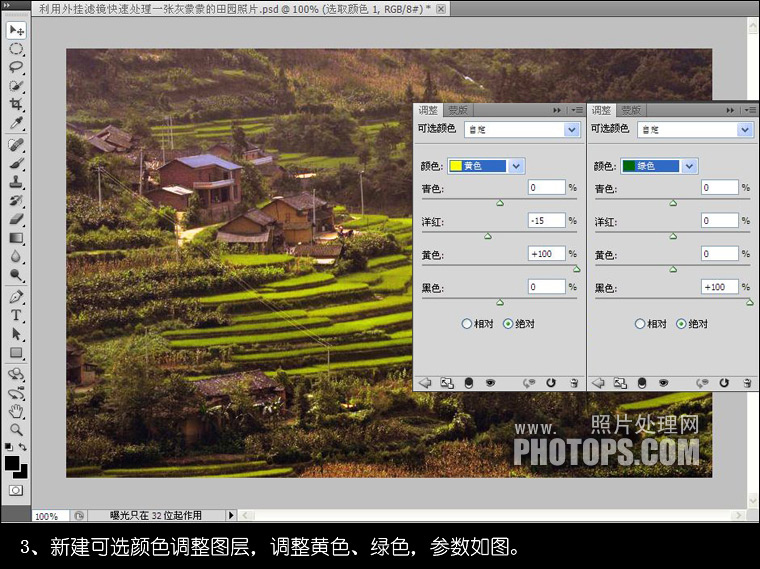Collapse the yellow adjustment panel
This screenshot has width=760, height=569.
tap(557, 111)
